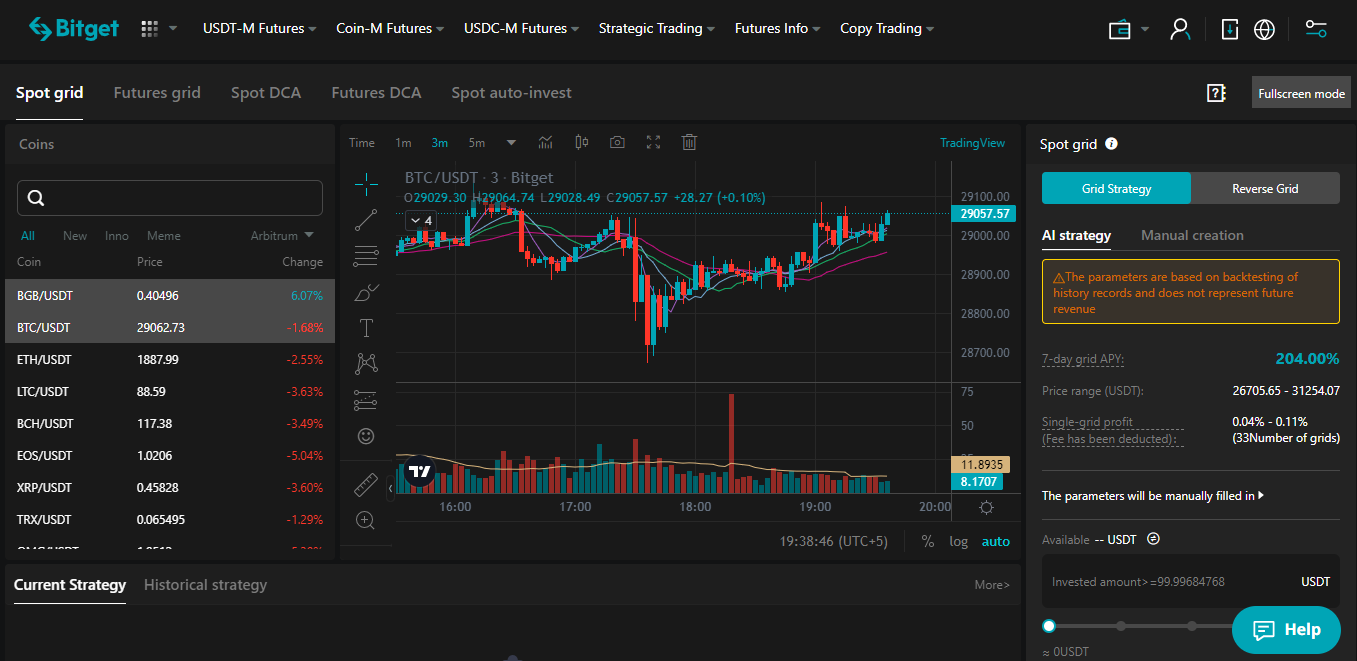Open the TradingView link
Viewport: 1357px width, 661px height.
click(x=972, y=143)
